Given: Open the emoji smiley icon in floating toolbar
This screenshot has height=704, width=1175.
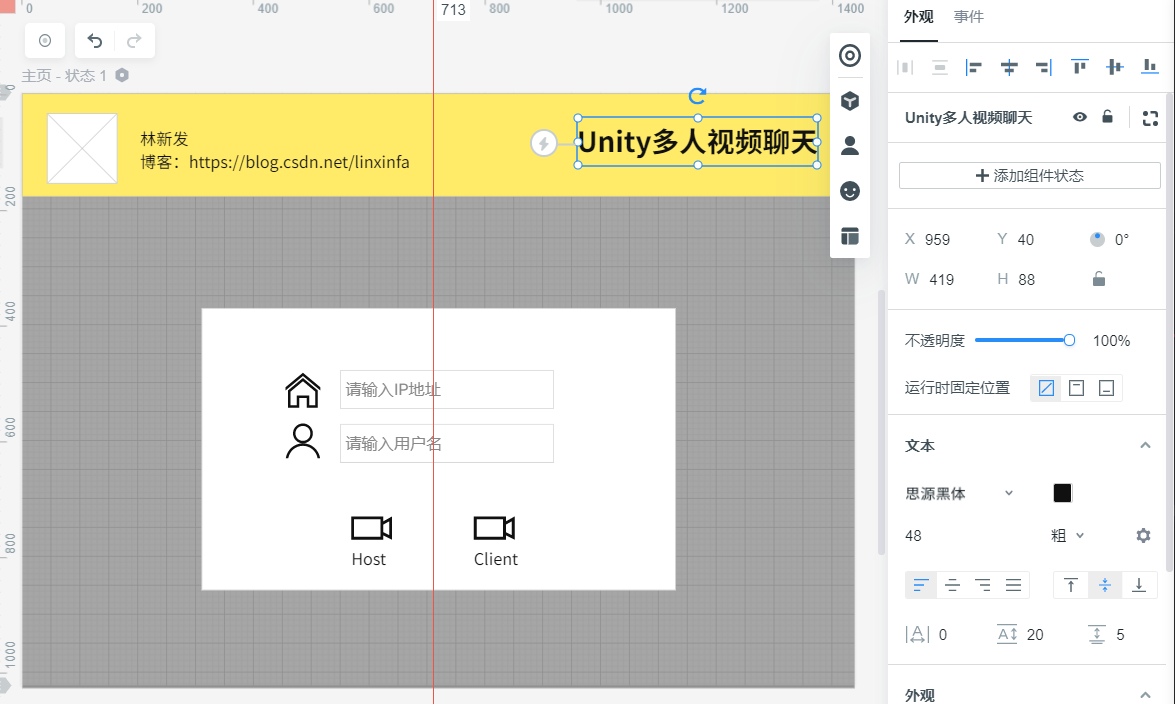Looking at the screenshot, I should (x=849, y=190).
